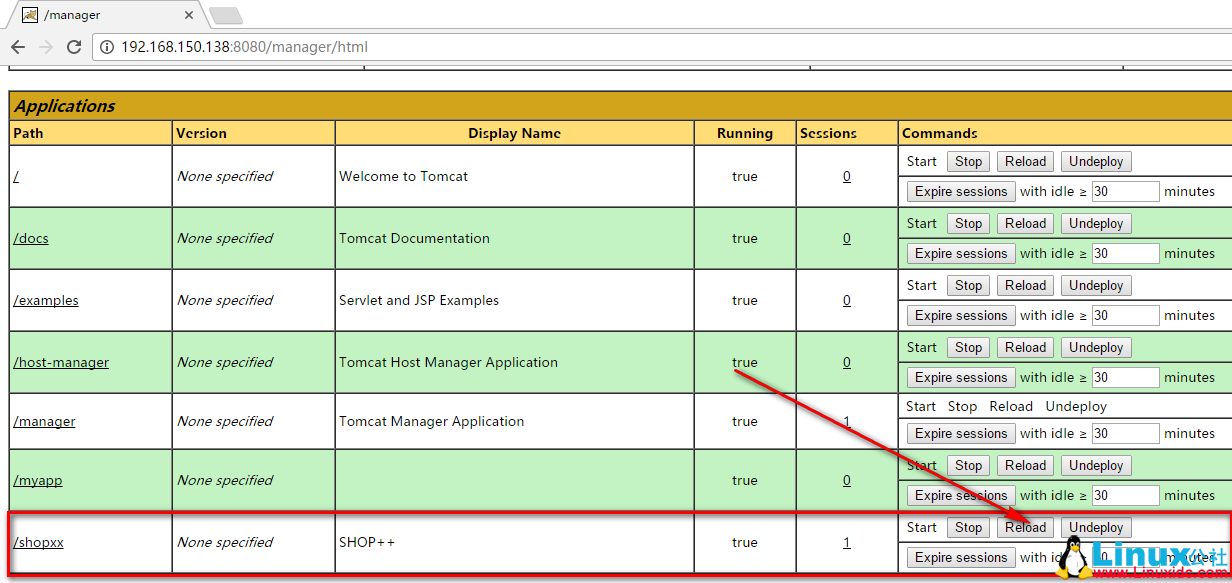Click the browser back arrow icon
The width and height of the screenshot is (1232, 583).
point(18,47)
